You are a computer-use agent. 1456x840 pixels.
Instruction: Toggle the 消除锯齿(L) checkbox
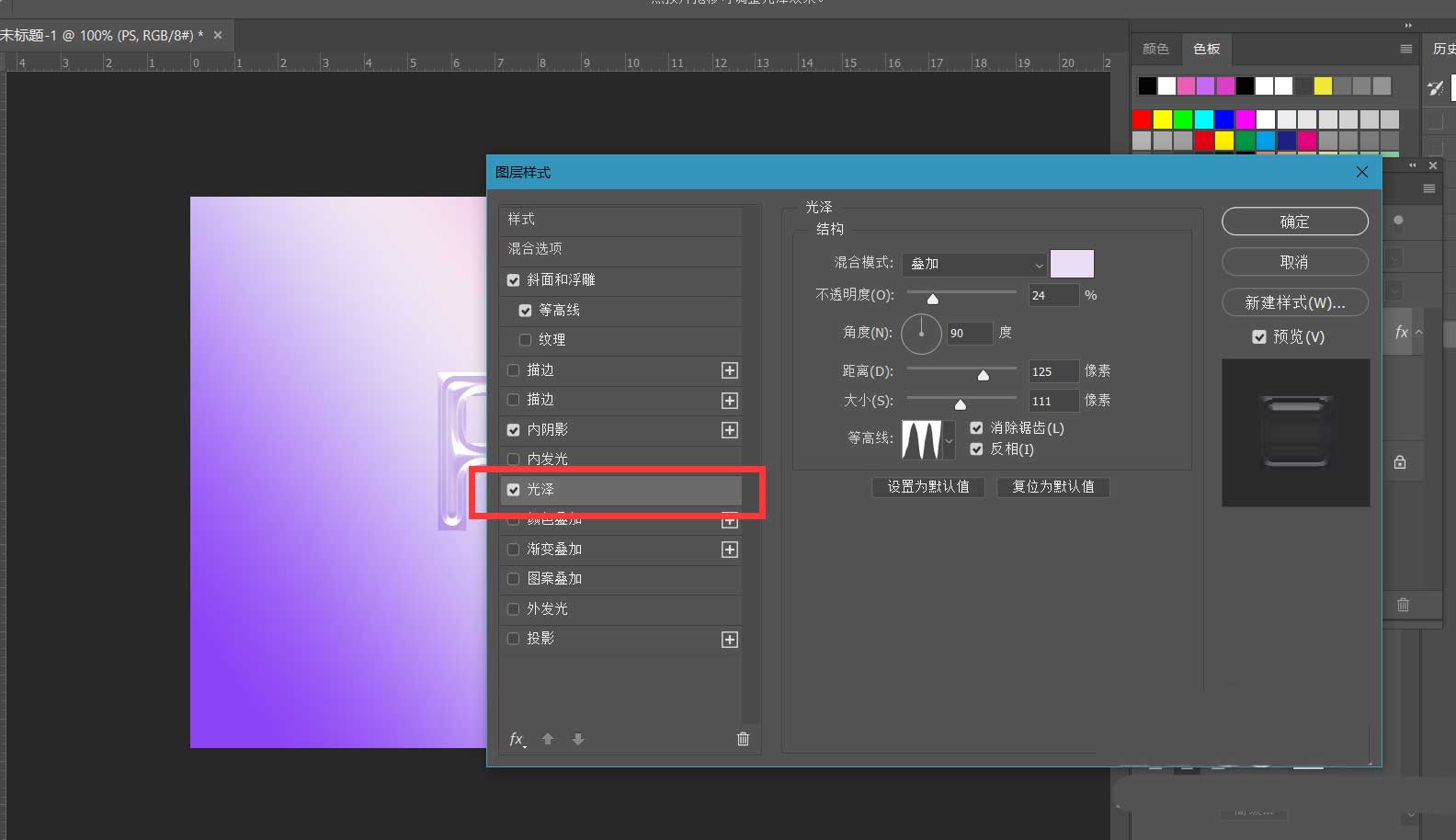point(976,428)
